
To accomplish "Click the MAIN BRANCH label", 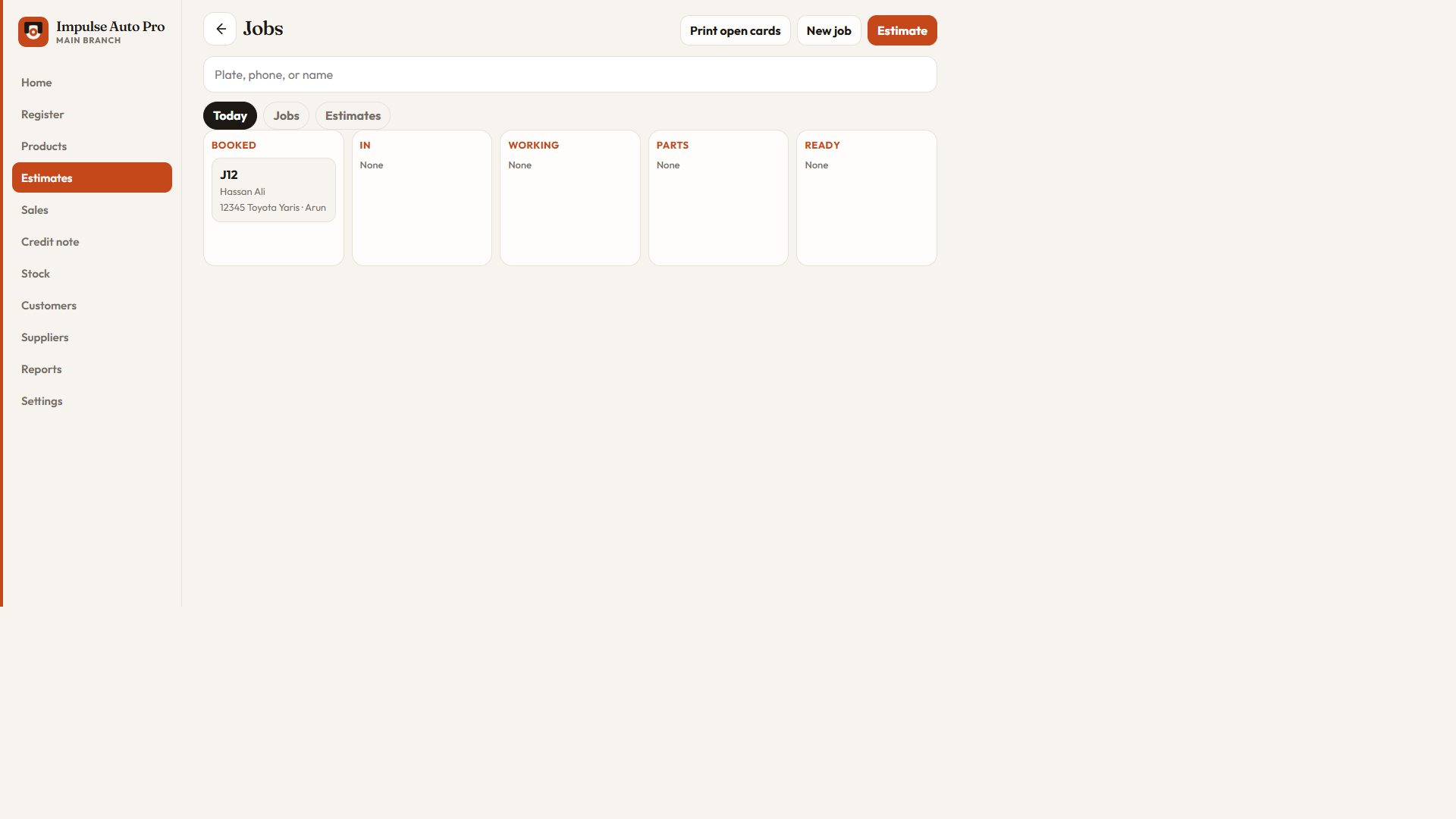I will 88,41.
